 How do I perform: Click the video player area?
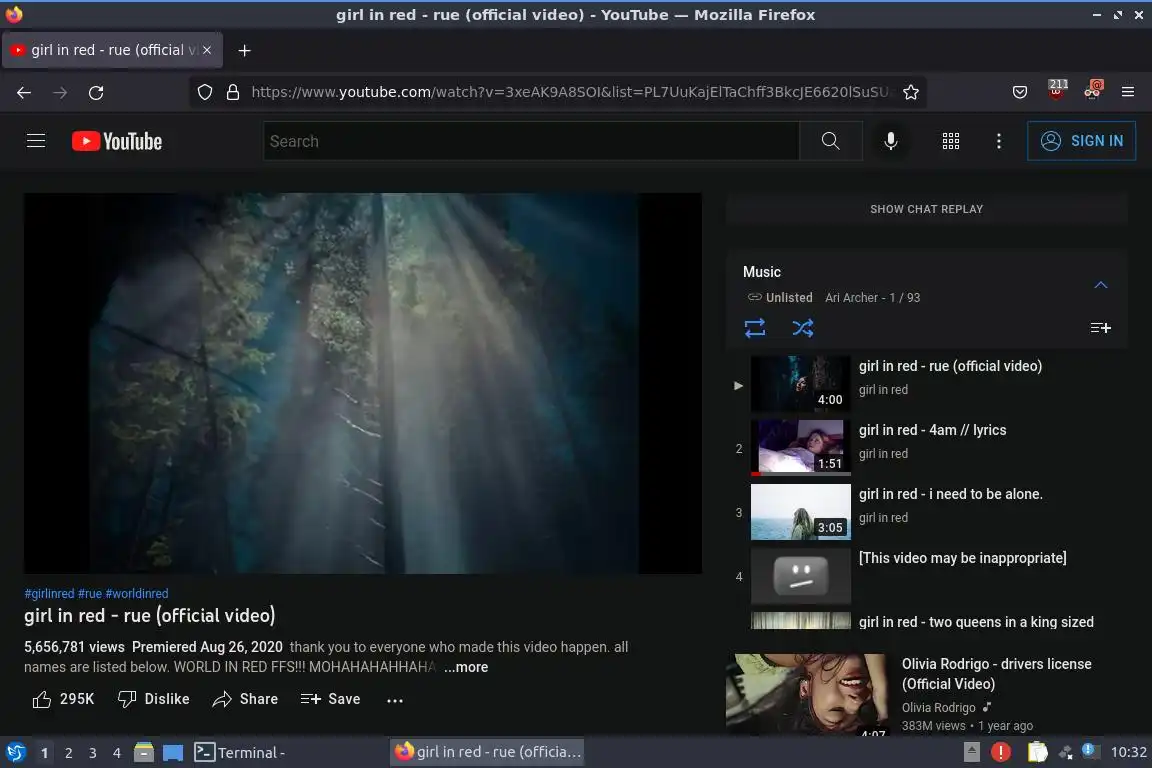coord(363,383)
